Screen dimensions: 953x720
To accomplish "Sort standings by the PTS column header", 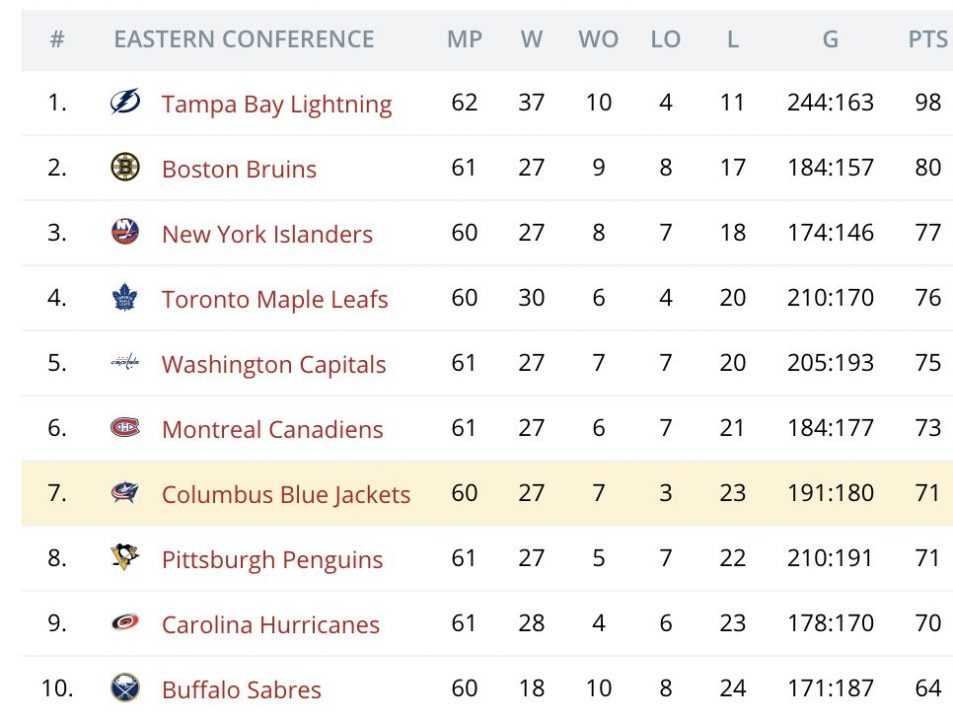I will point(927,40).
